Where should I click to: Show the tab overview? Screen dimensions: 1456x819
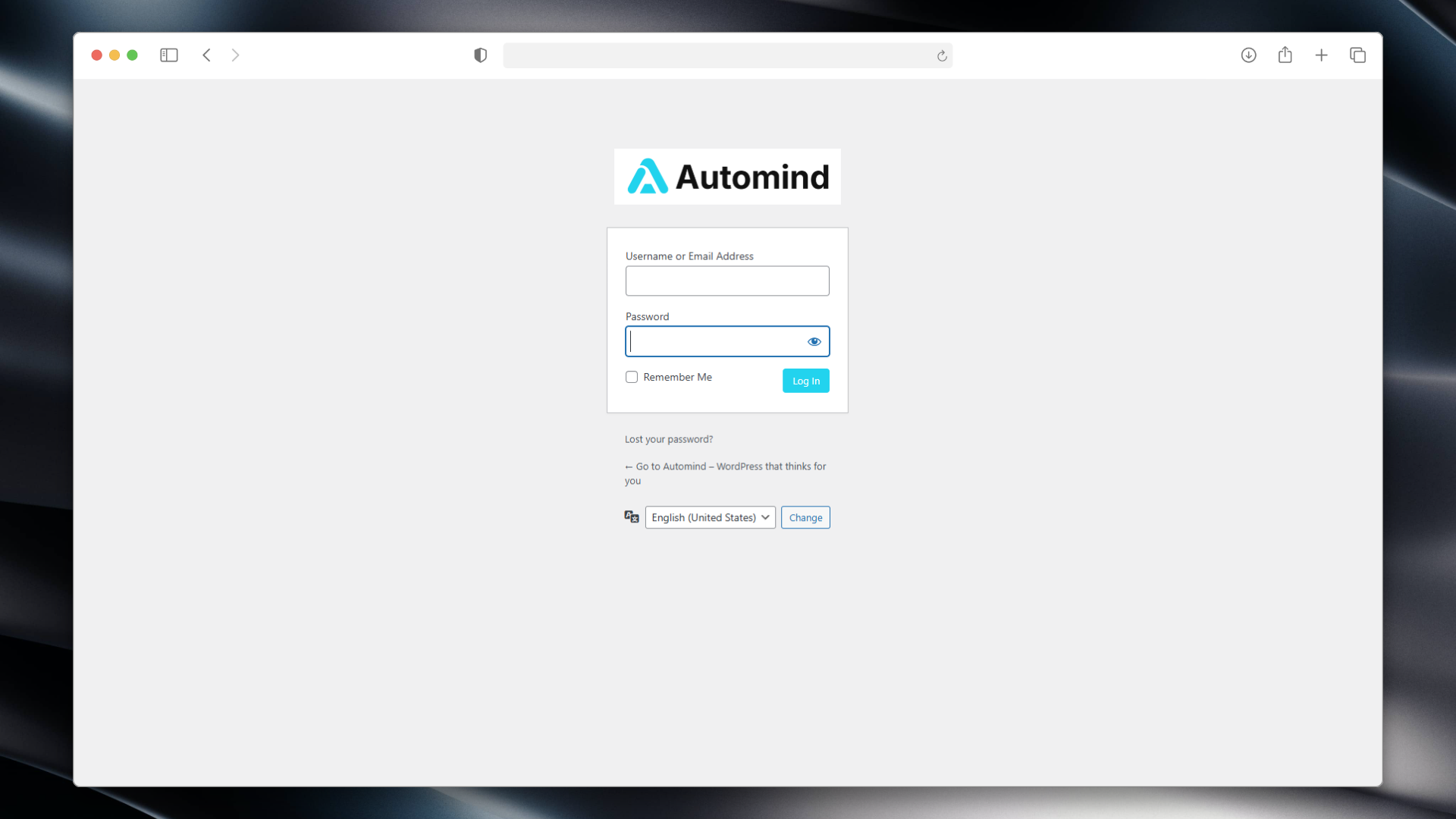pyautogui.click(x=1357, y=55)
